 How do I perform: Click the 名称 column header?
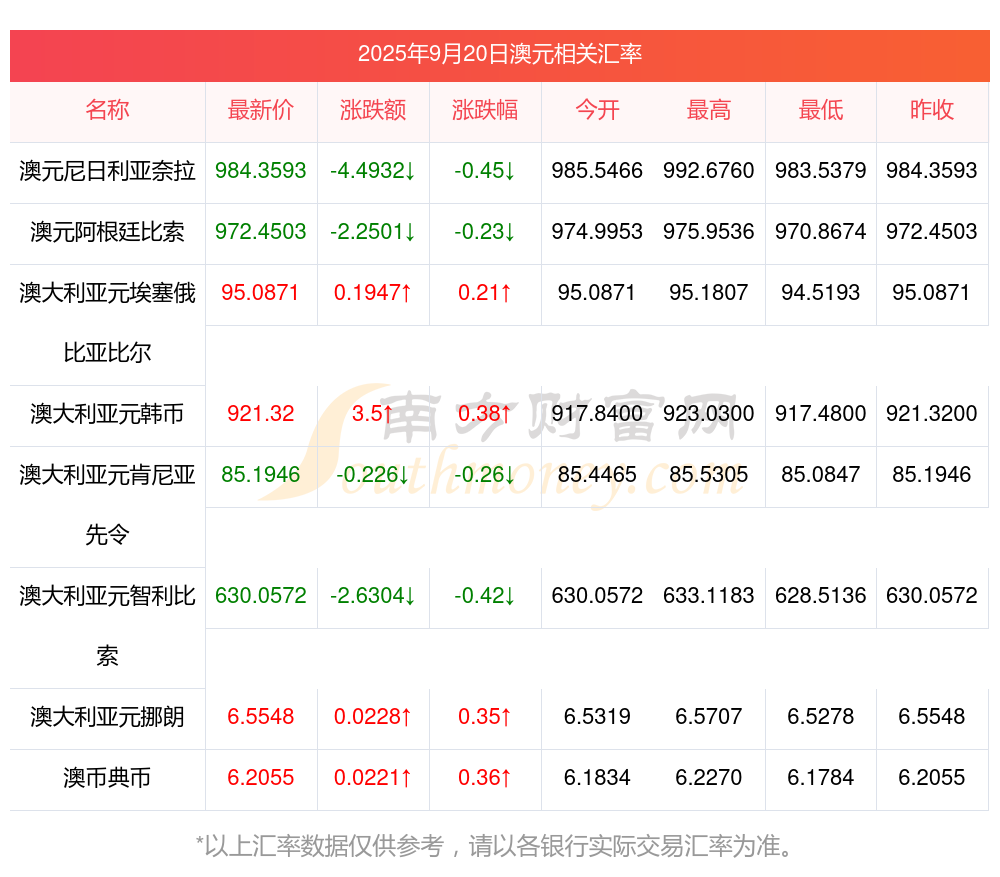[x=107, y=110]
